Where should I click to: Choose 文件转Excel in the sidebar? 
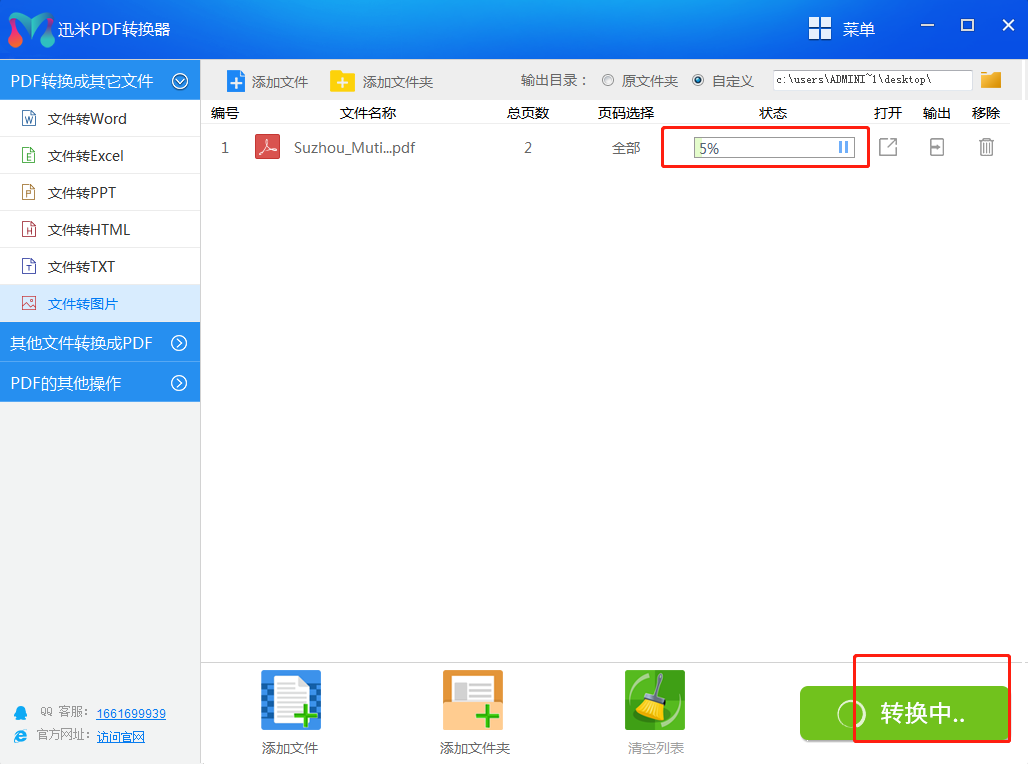tap(86, 156)
